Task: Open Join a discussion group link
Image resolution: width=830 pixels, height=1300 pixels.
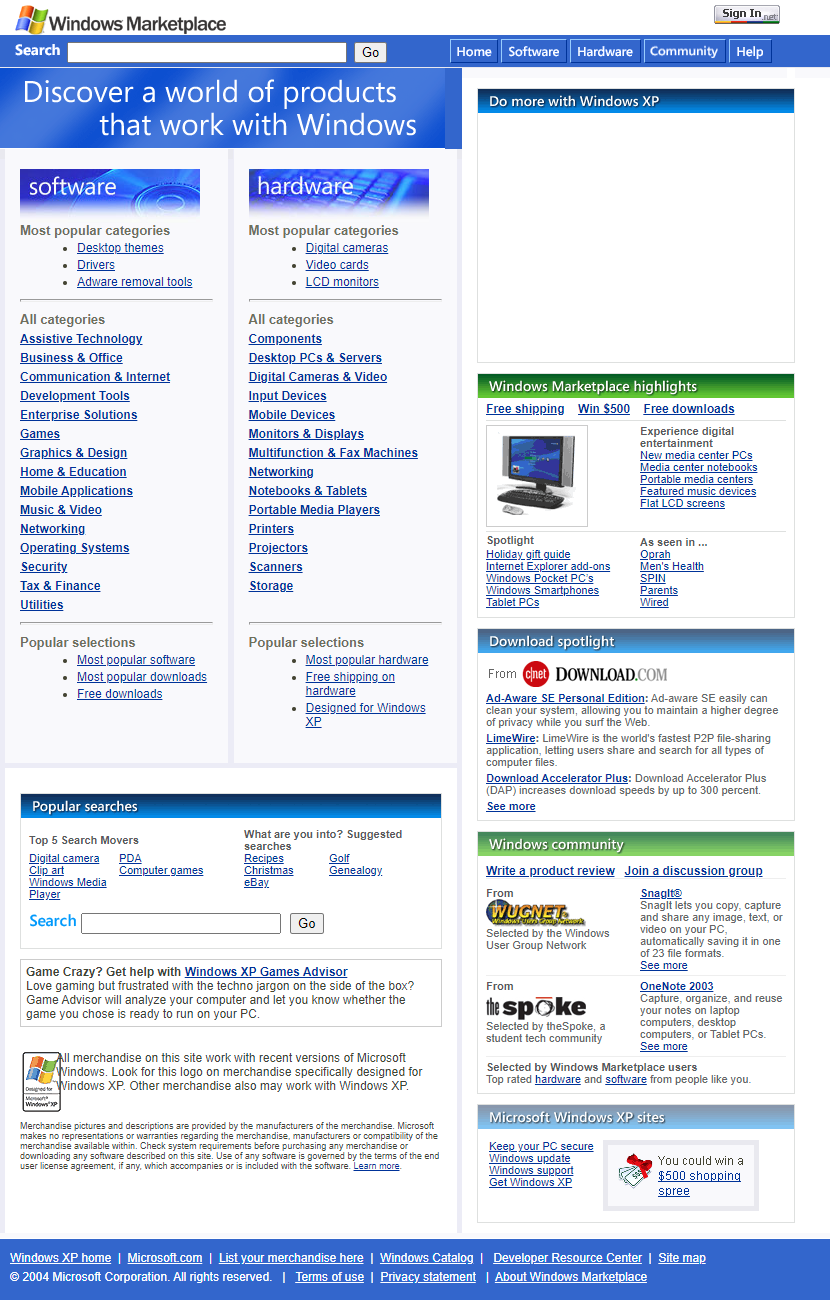Action: 693,871
